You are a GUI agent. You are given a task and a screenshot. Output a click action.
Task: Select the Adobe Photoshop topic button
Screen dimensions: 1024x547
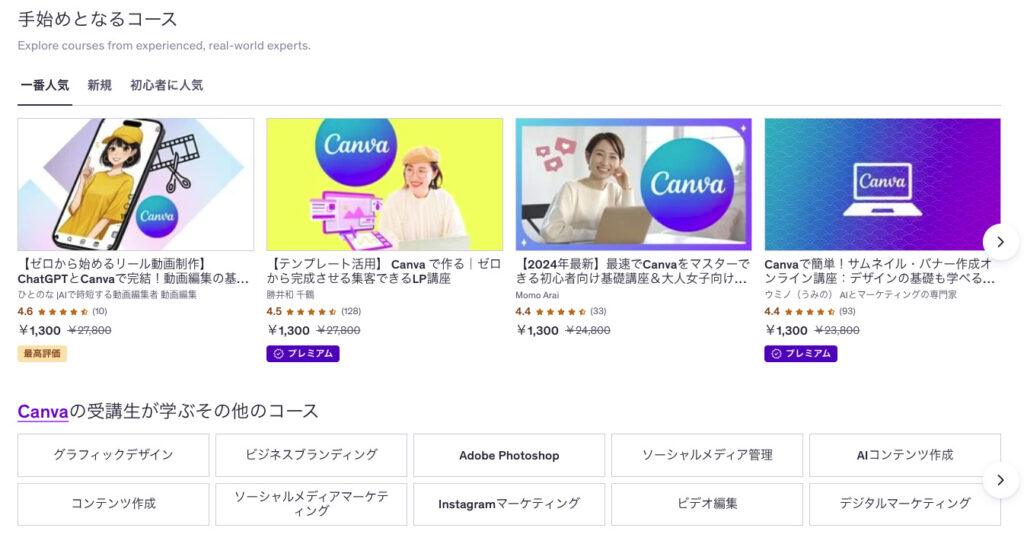509,455
